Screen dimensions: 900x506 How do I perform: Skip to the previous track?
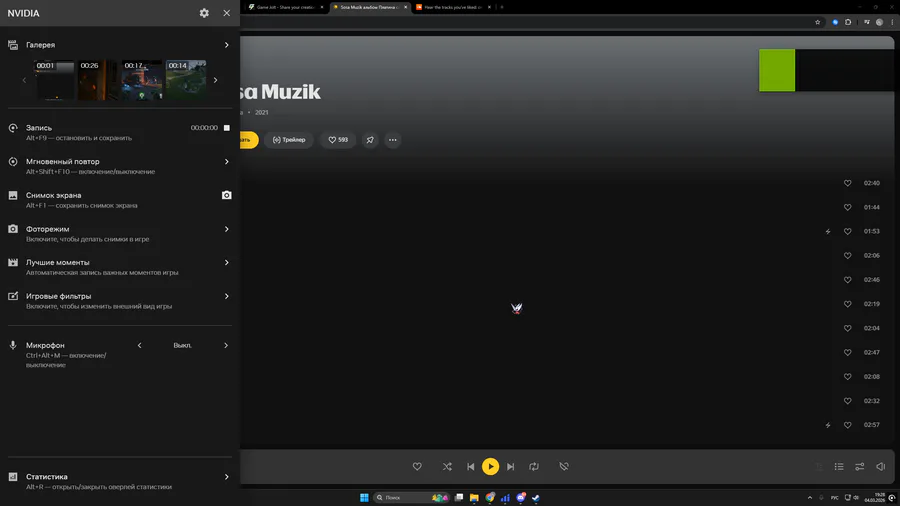click(x=471, y=466)
